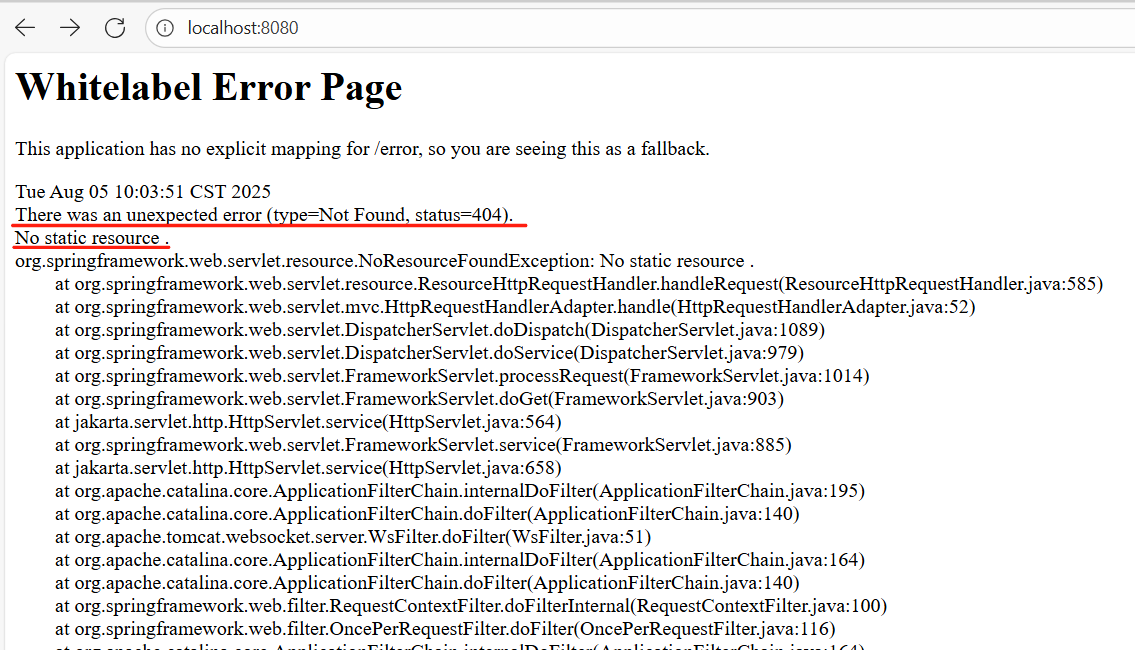1135x650 pixels.
Task: Click the FrameworkServlet.java:903 doGet line
Action: point(420,399)
